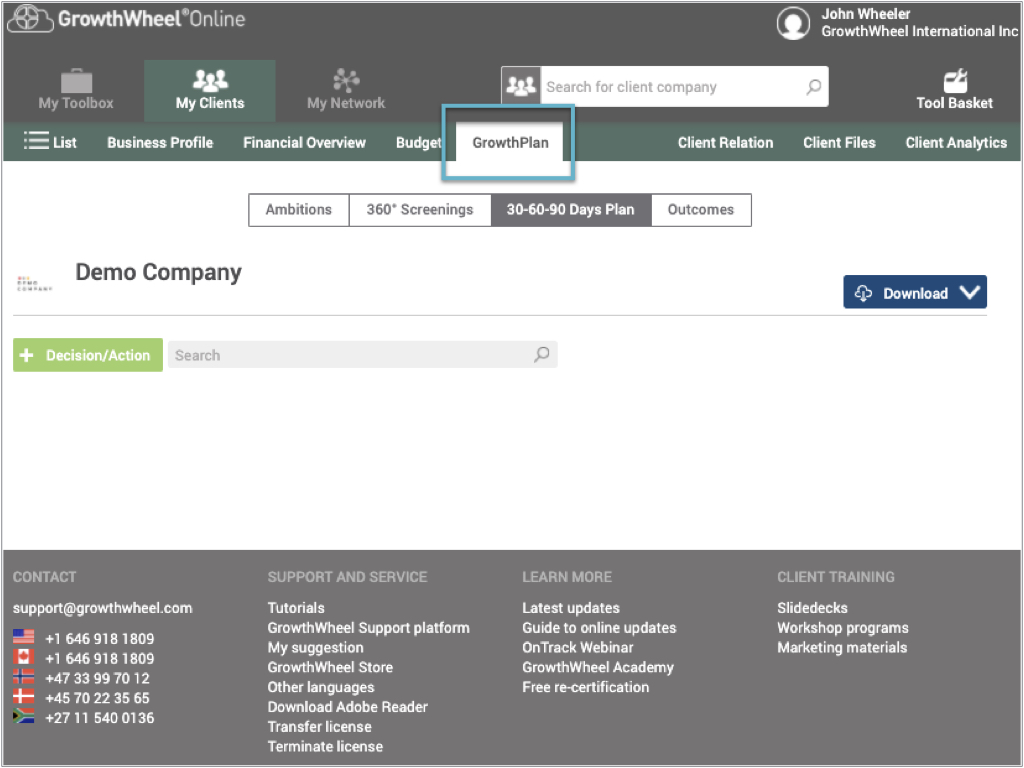The image size is (1024, 768).
Task: Click the Norway phone +47 33 99 70 12
Action: pyautogui.click(x=97, y=679)
